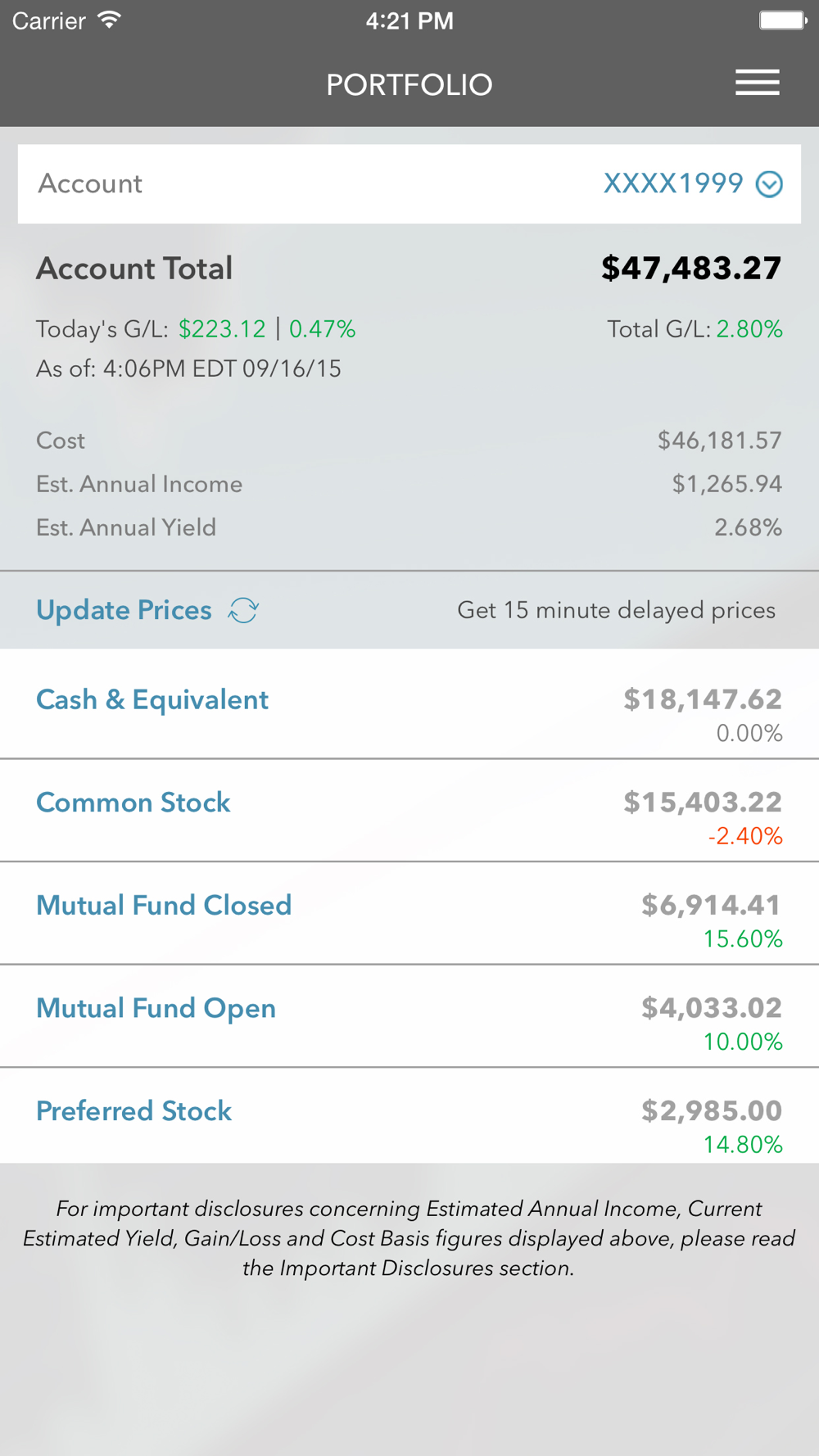Viewport: 819px width, 1456px height.
Task: Tap Get 15 minute delayed prices text
Action: pos(616,610)
